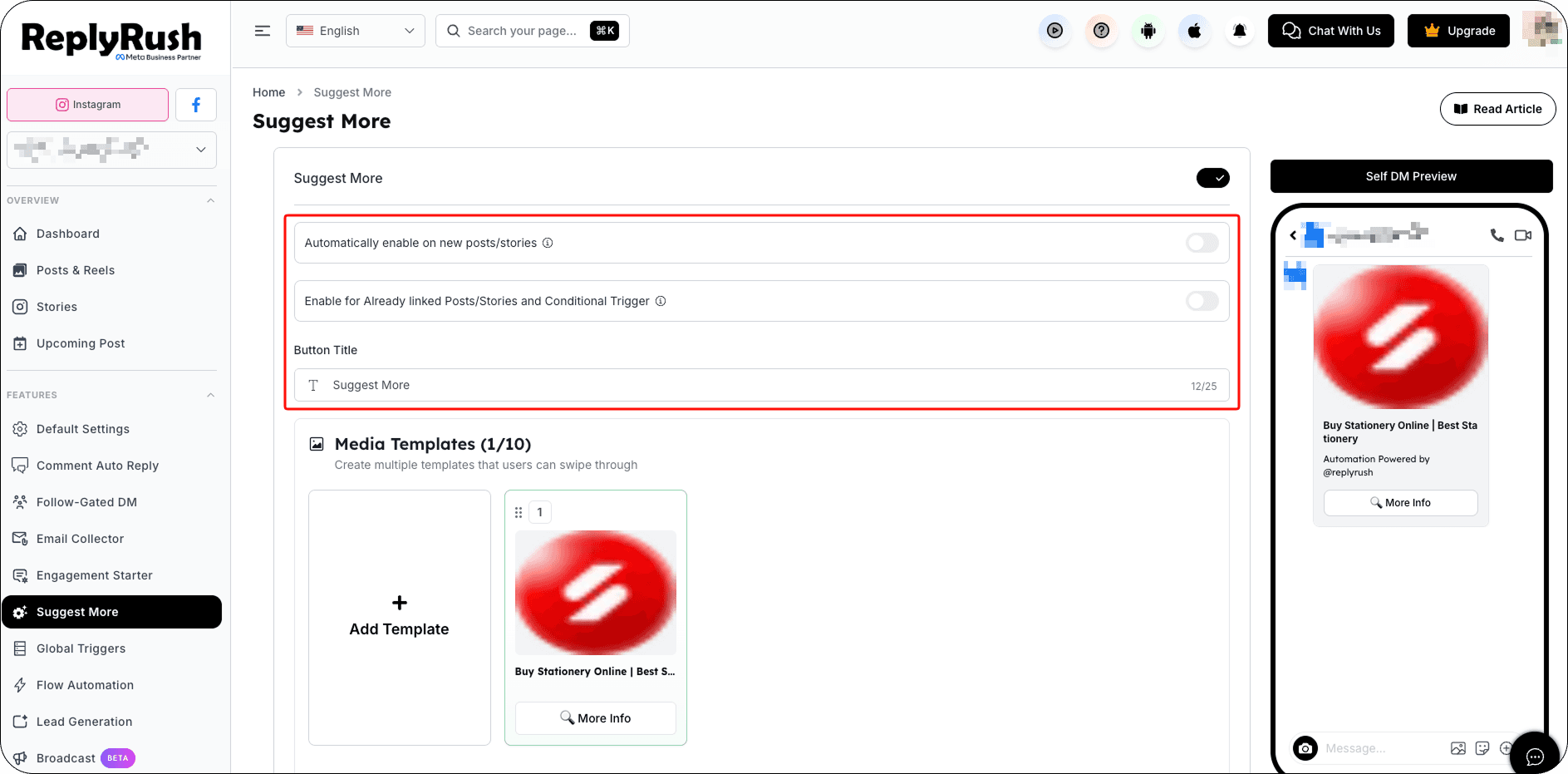Open the Read Article button
The image size is (1568, 774).
1497,109
